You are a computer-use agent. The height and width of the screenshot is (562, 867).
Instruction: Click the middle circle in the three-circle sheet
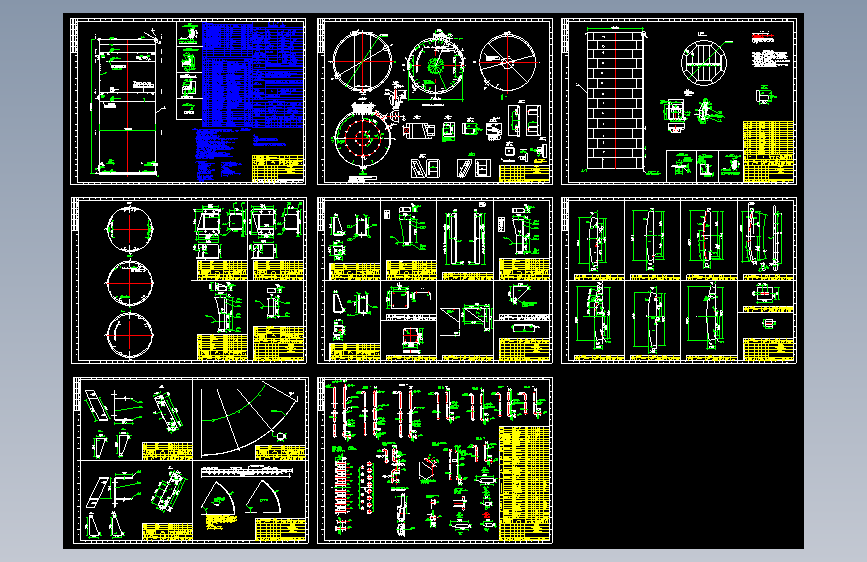pos(129,283)
